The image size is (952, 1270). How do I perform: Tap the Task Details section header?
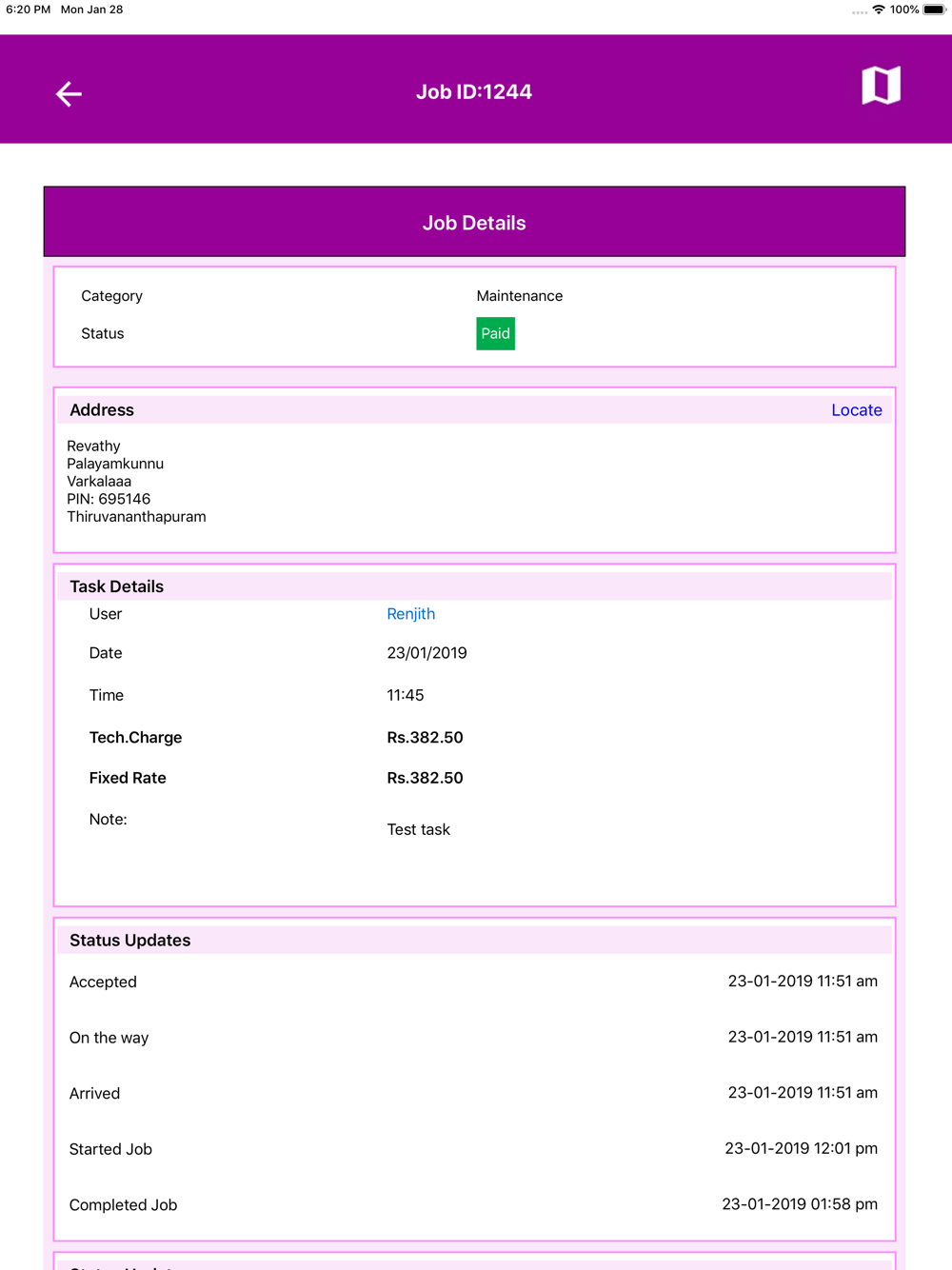[x=117, y=586]
